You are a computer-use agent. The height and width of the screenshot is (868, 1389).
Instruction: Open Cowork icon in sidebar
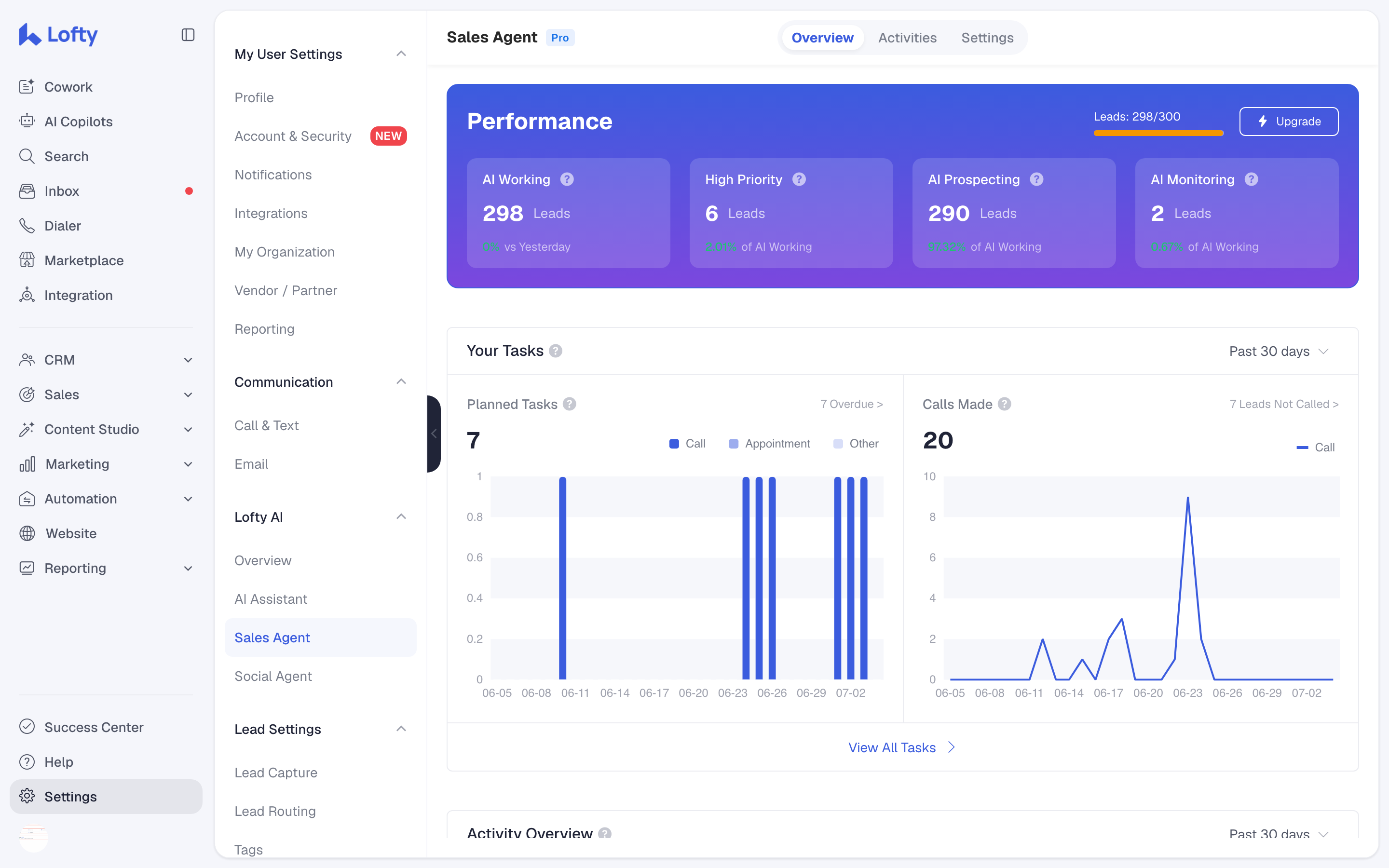pyautogui.click(x=27, y=87)
